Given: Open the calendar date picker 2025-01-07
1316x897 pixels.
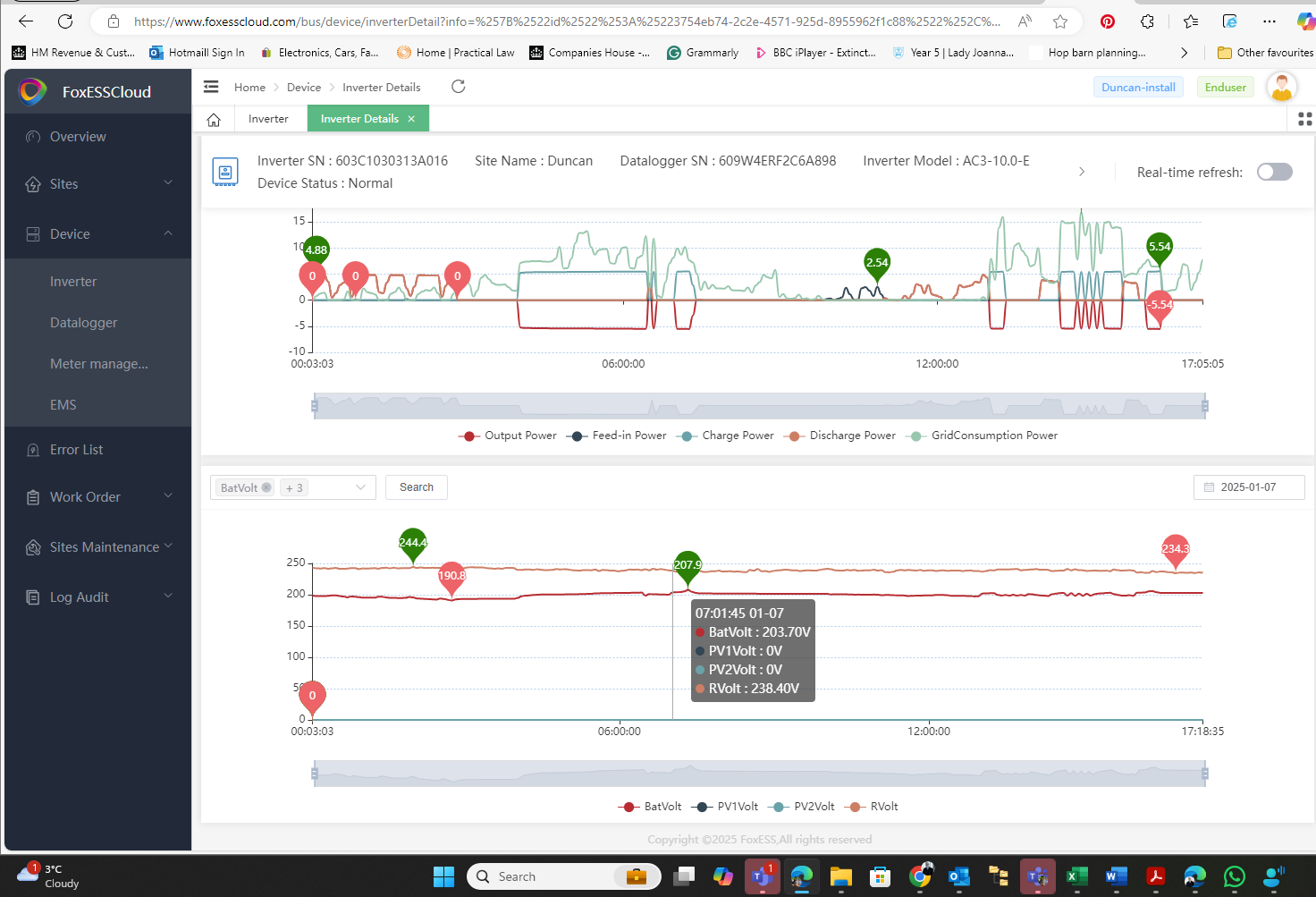Looking at the screenshot, I should click(x=1248, y=487).
